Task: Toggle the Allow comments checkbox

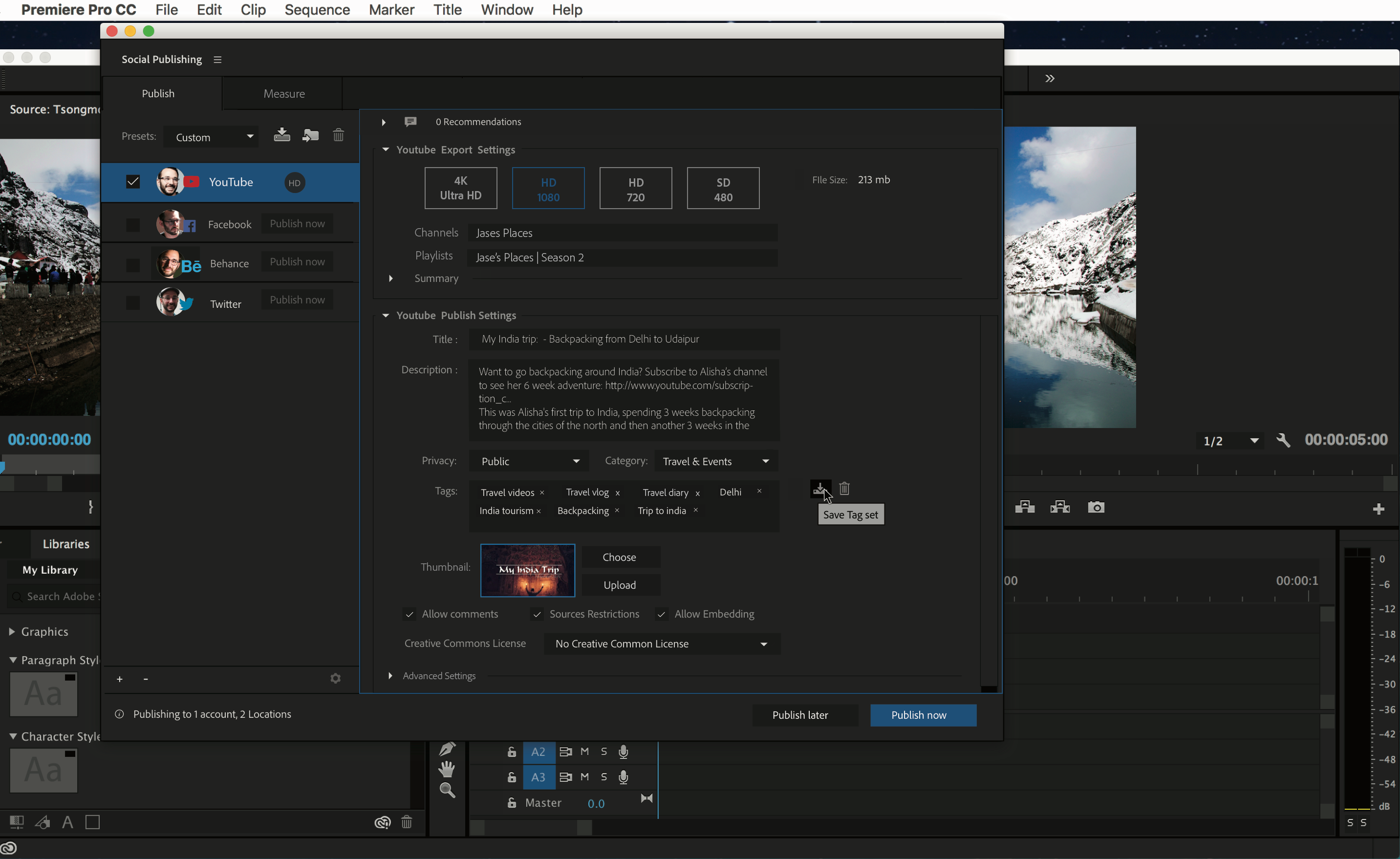Action: tap(409, 614)
